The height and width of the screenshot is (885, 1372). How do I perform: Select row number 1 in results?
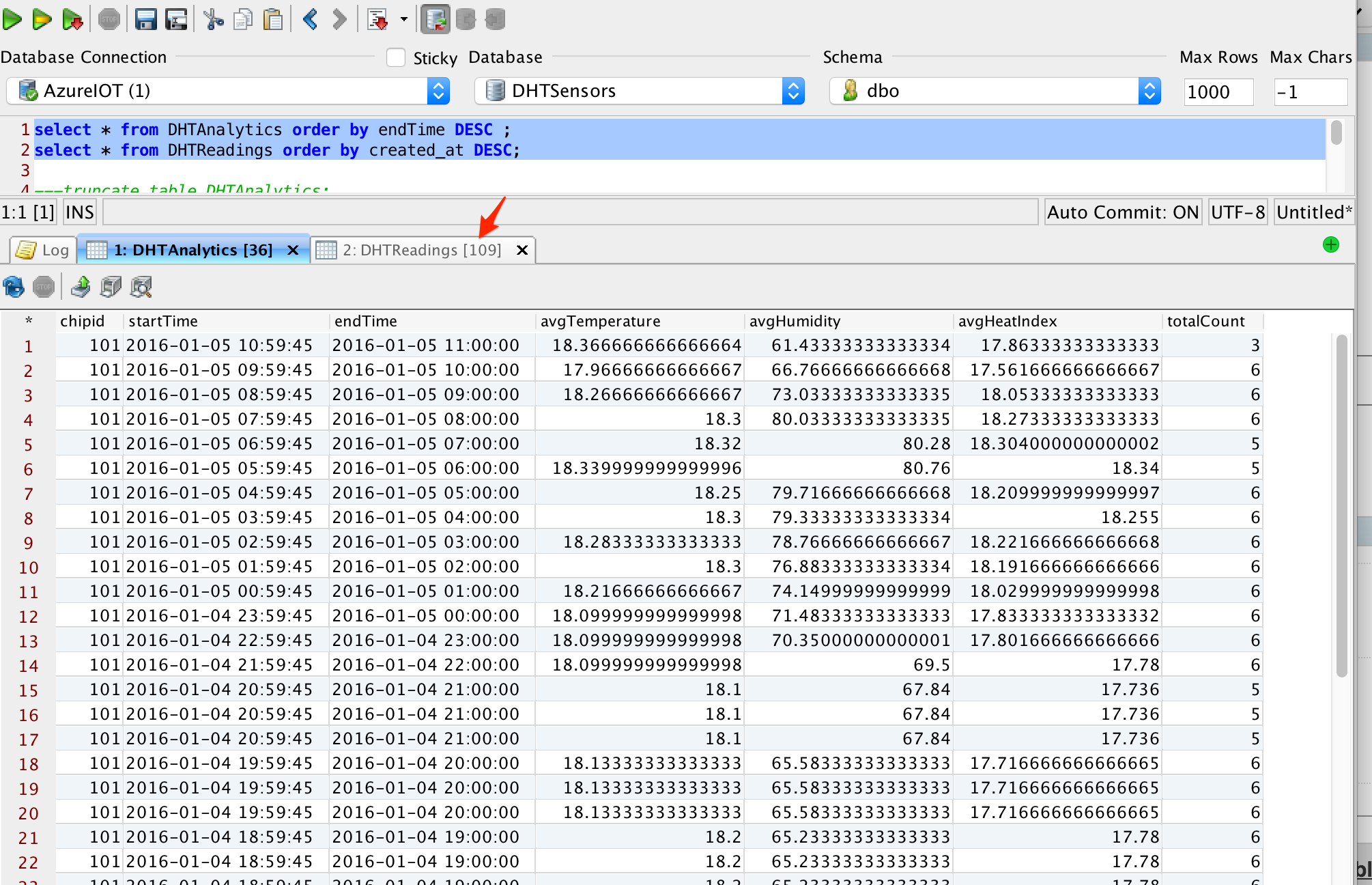[x=28, y=346]
